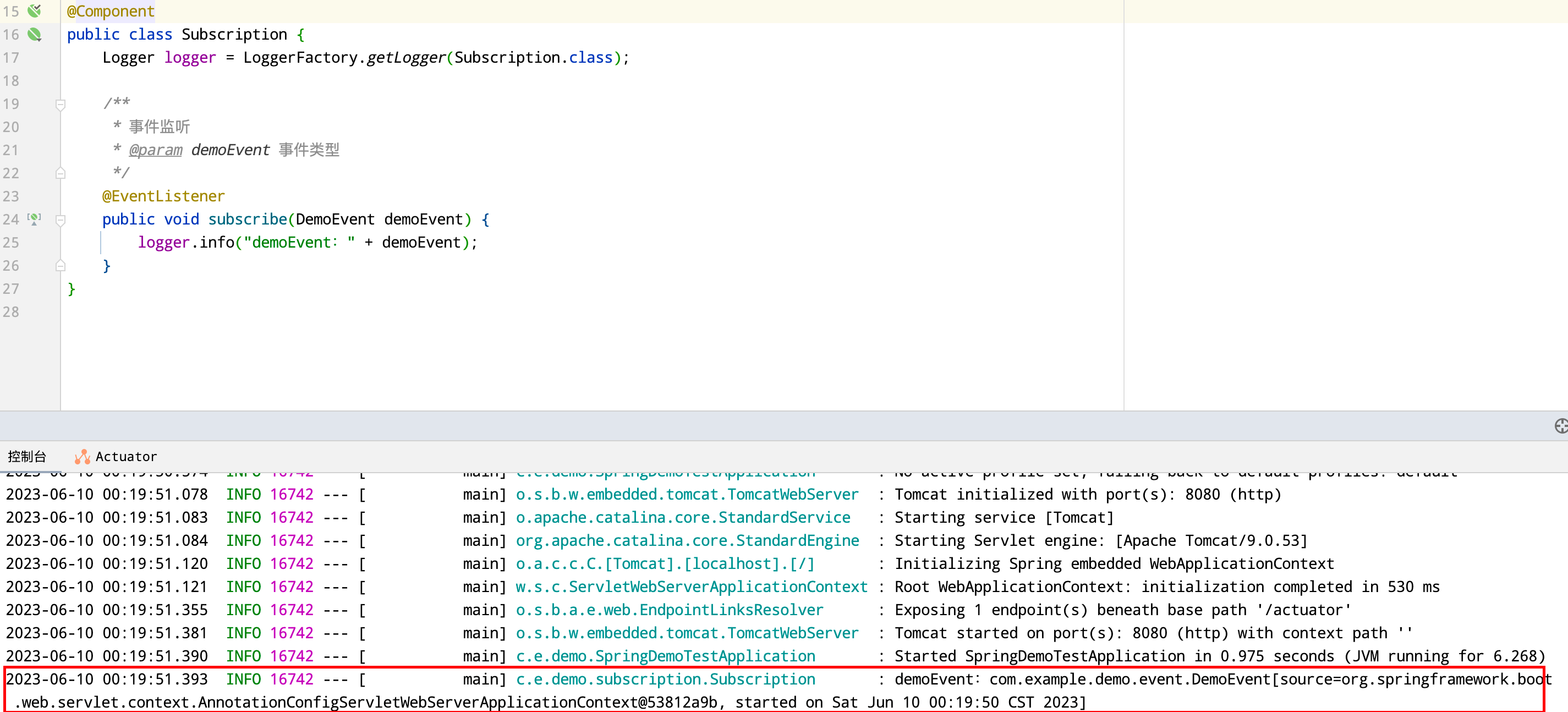Click the 'Tomcat started on port(s): 8080' message

[x=1154, y=633]
